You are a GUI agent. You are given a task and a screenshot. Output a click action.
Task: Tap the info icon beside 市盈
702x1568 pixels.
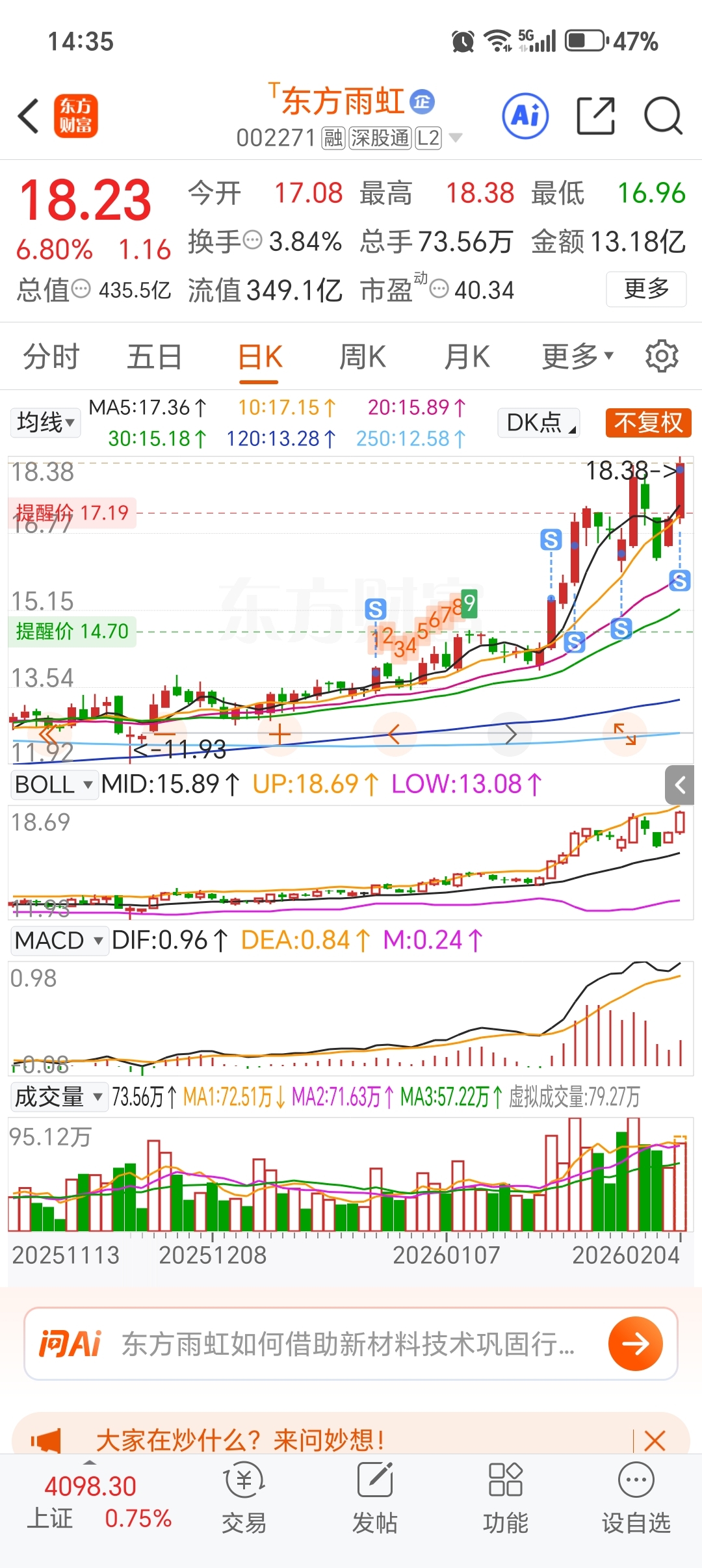click(x=439, y=288)
